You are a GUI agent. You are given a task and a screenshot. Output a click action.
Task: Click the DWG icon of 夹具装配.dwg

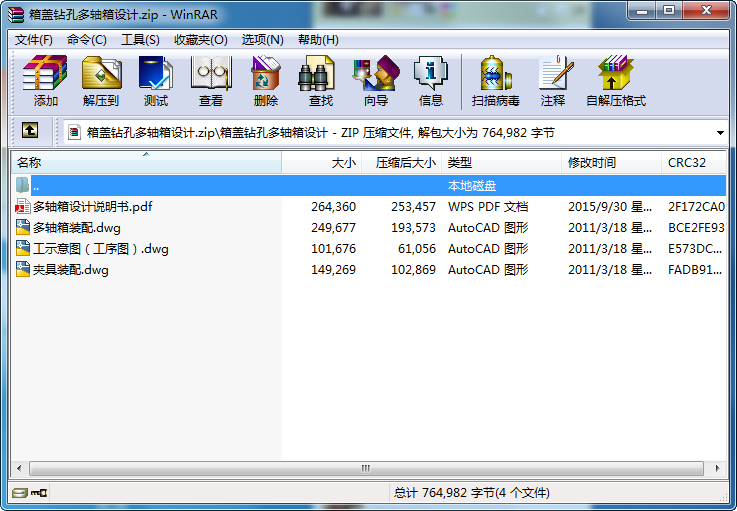coord(23,270)
